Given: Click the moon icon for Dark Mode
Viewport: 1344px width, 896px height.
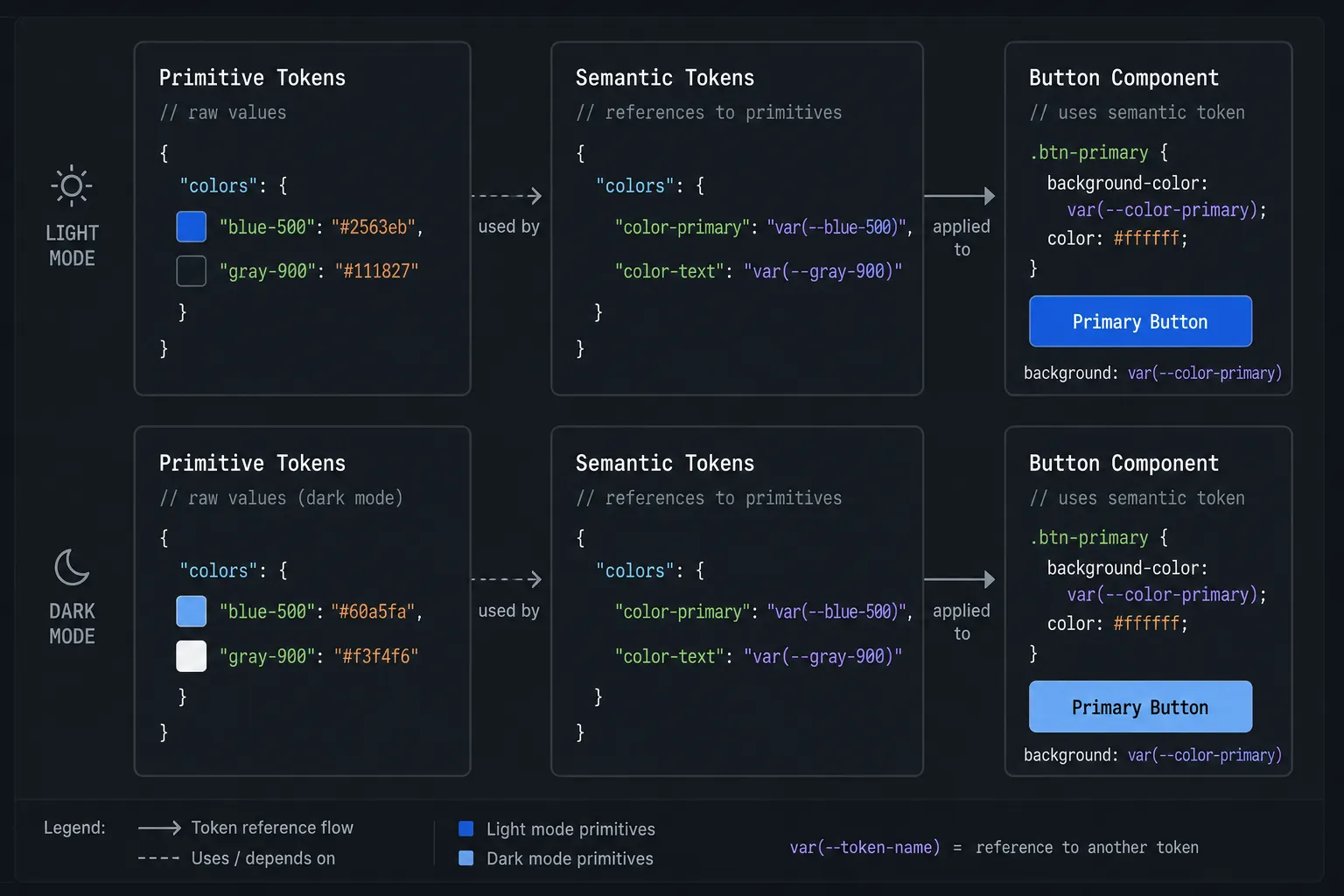Looking at the screenshot, I should point(72,567).
